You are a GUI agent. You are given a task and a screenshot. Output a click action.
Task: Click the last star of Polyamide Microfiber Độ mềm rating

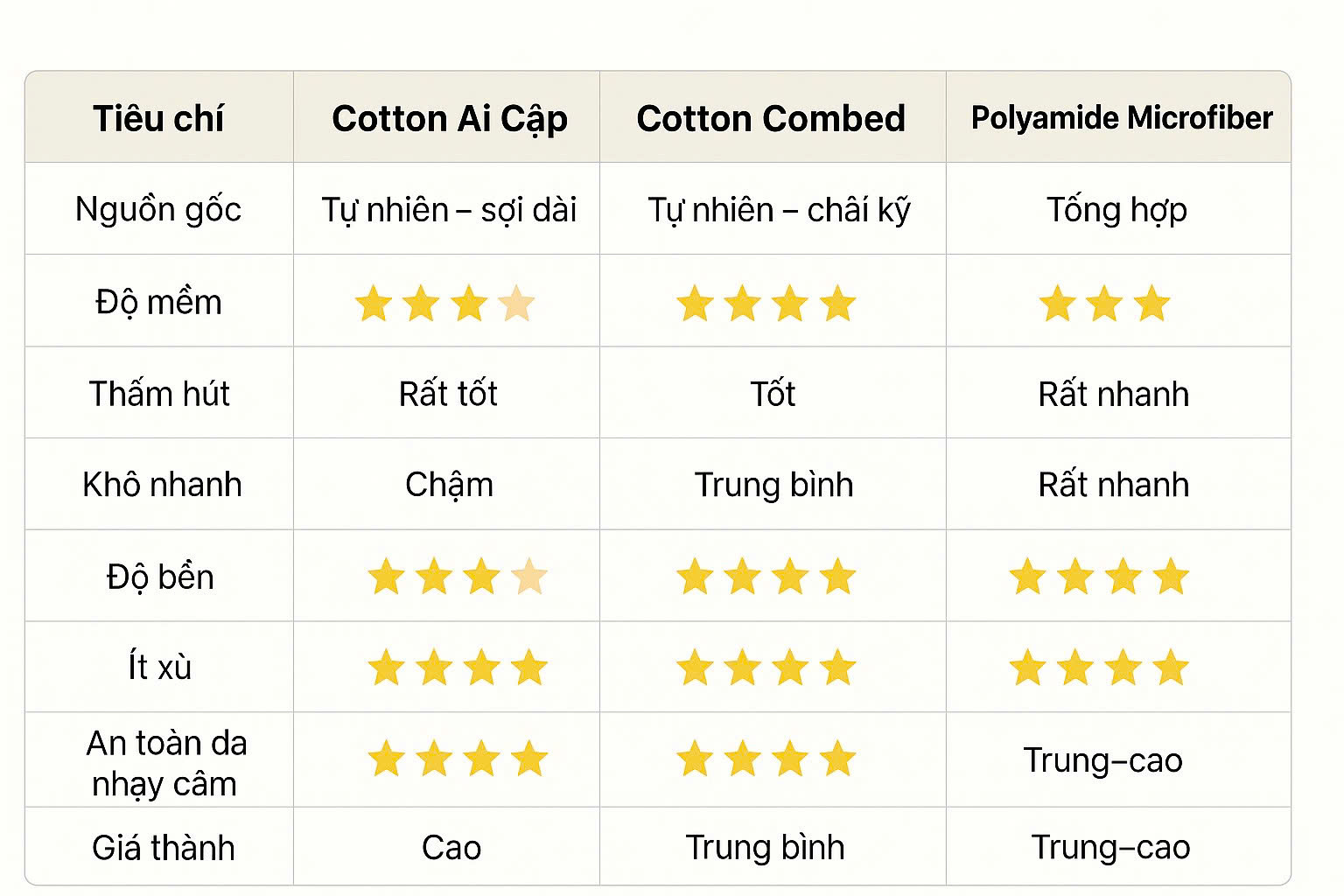coord(1151,304)
